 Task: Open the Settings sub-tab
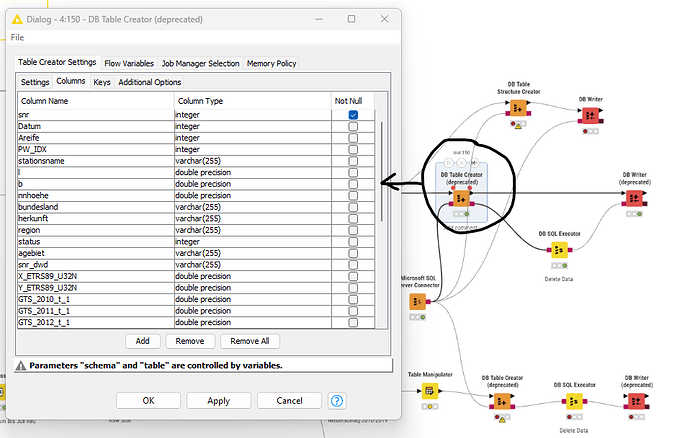pos(35,82)
